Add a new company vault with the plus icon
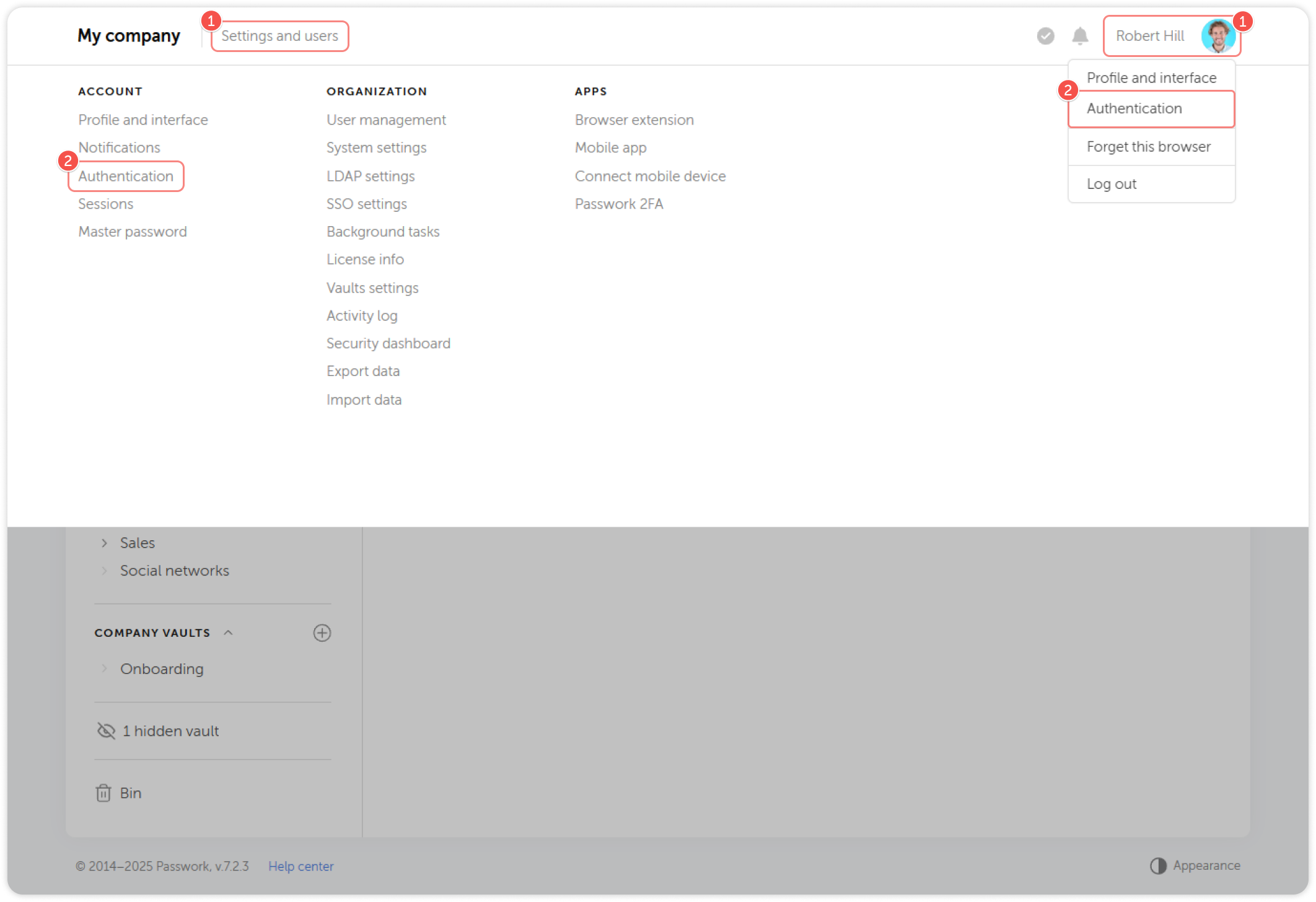Screen dimensions: 1316x902 pos(322,633)
